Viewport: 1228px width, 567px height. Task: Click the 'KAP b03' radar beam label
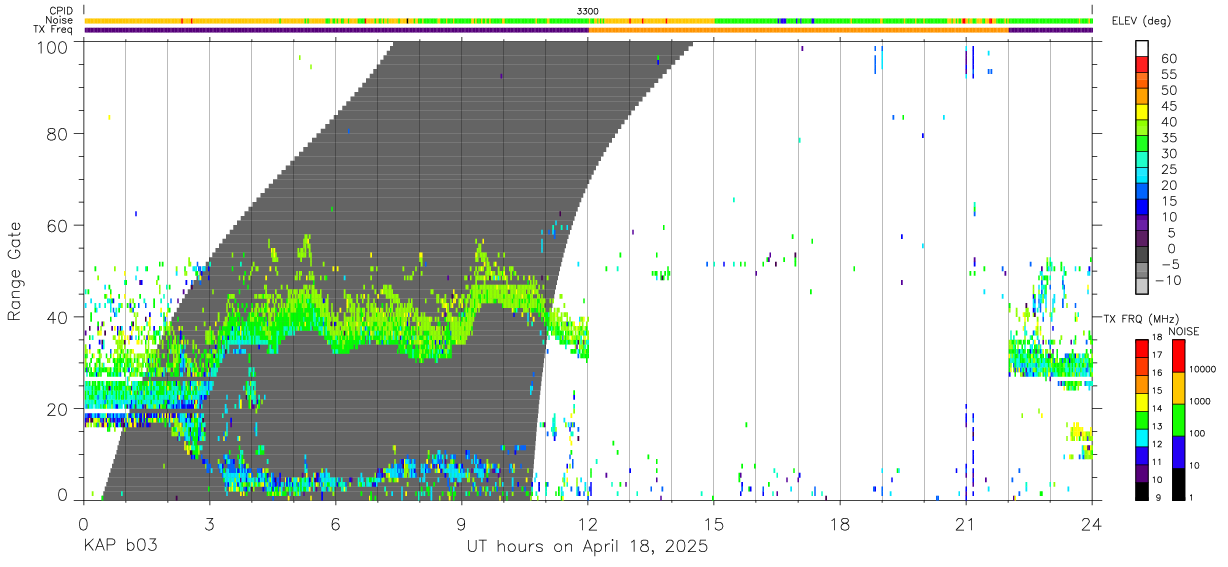(119, 547)
